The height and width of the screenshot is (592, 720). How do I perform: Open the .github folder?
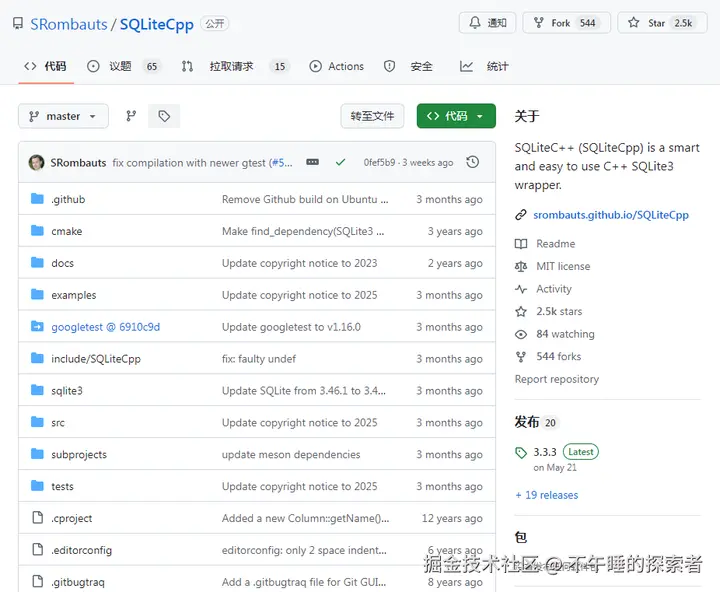point(68,199)
